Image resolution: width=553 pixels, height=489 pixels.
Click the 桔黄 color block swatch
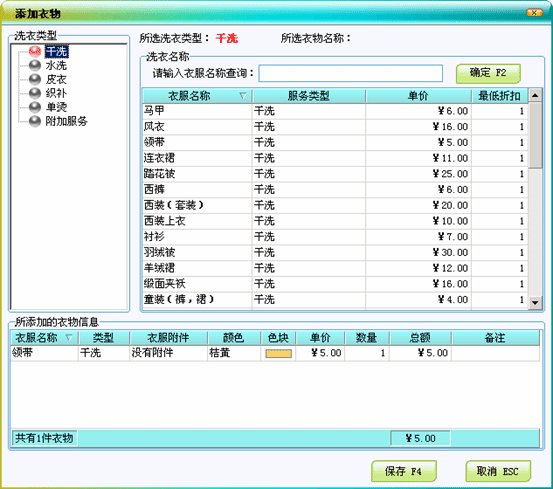(278, 353)
